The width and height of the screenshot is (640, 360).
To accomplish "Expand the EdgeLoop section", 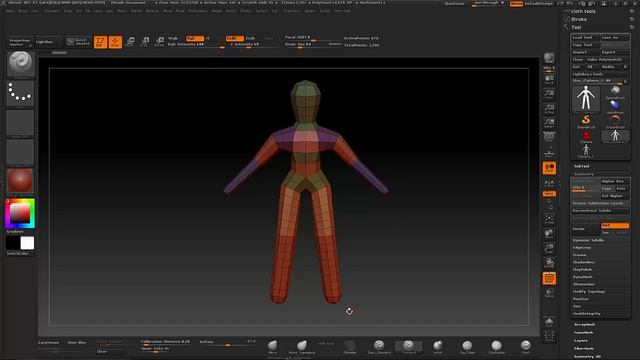I will (582, 248).
